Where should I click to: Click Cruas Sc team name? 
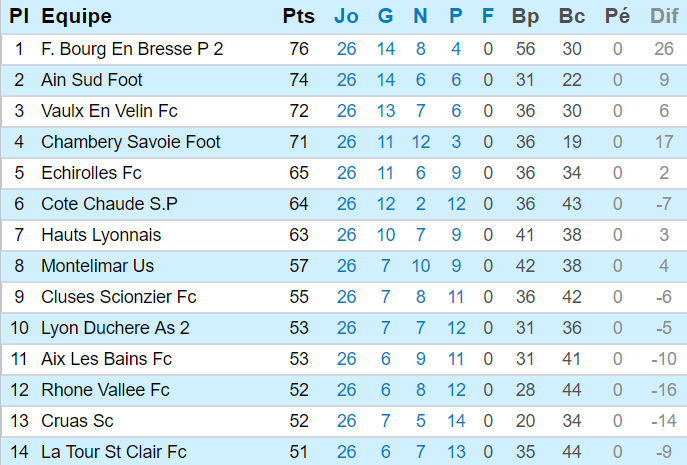(79, 421)
